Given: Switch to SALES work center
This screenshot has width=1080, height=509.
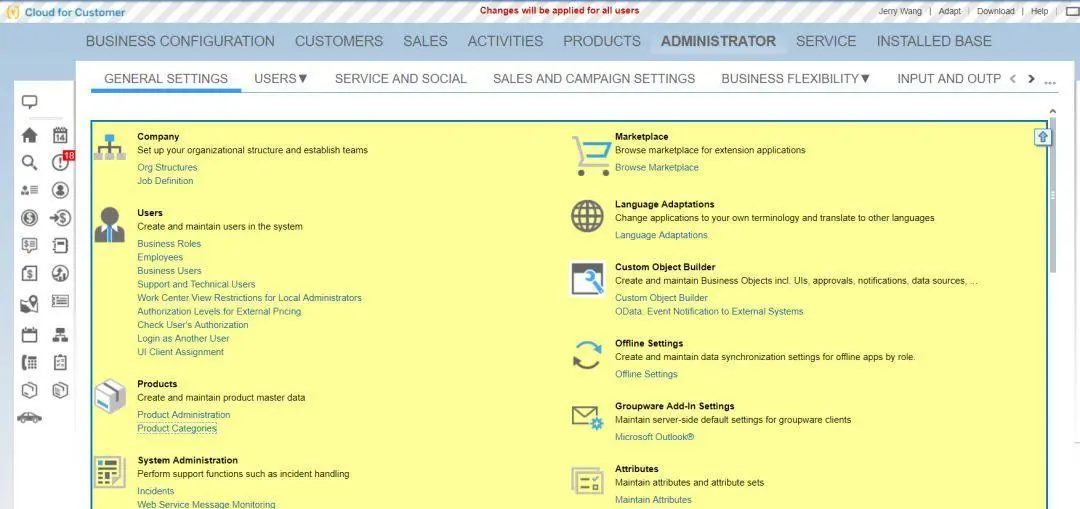Looking at the screenshot, I should [x=426, y=41].
